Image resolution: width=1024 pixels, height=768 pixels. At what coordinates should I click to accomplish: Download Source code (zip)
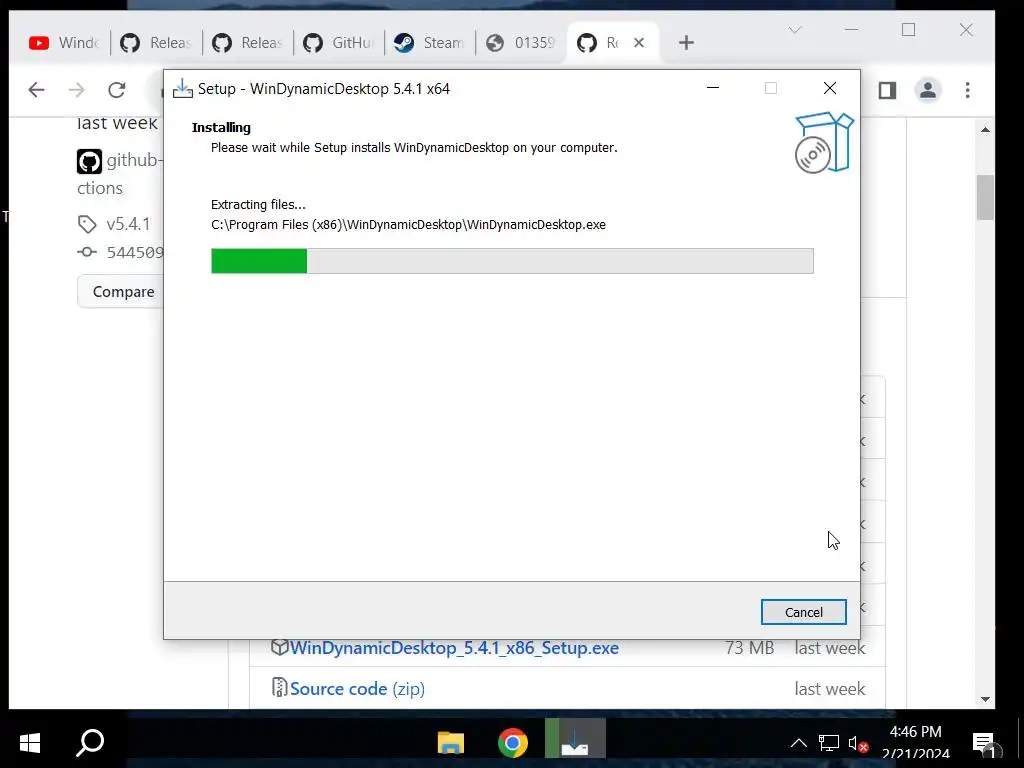pos(357,688)
